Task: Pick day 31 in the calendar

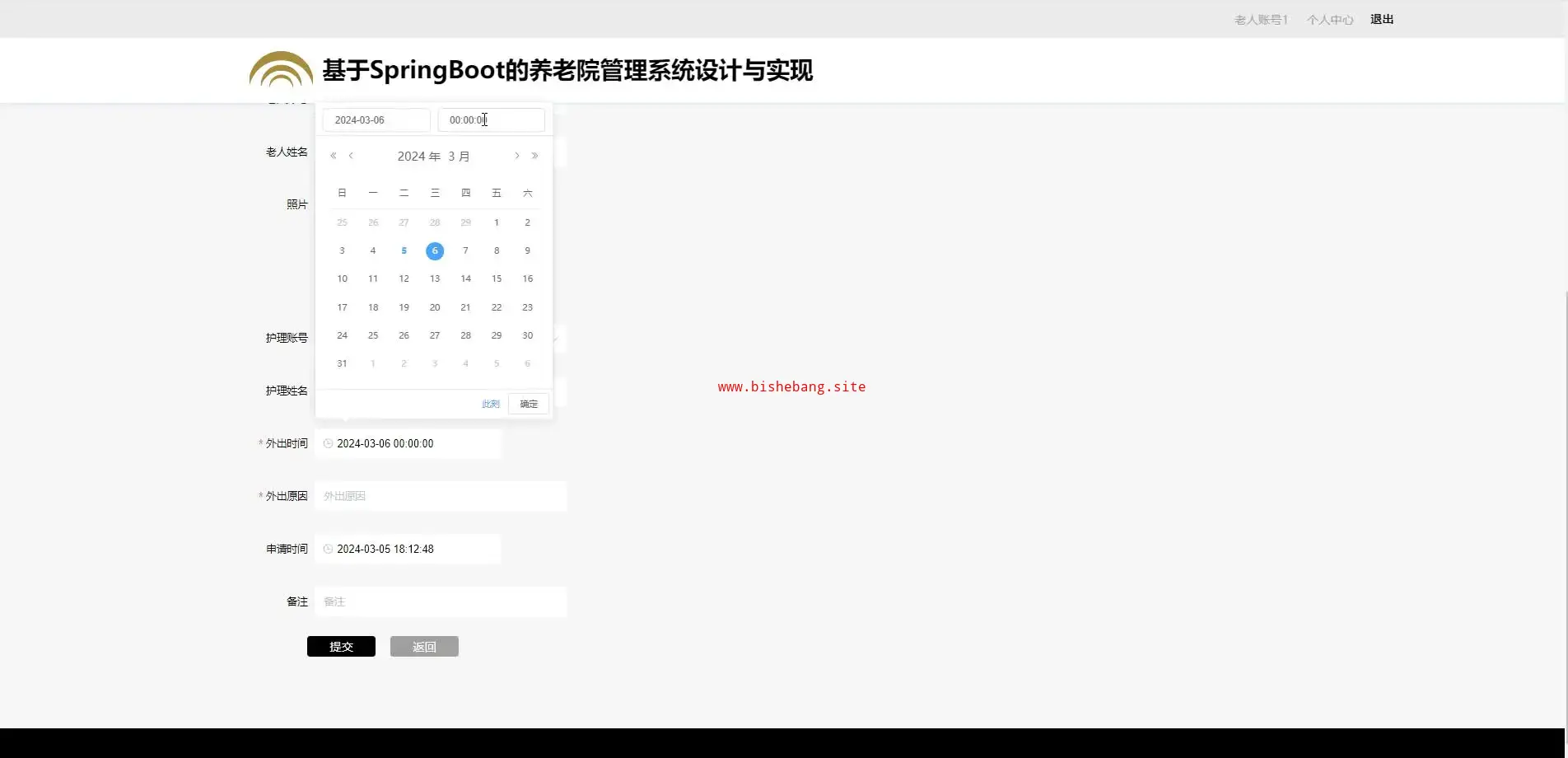Action: [342, 363]
